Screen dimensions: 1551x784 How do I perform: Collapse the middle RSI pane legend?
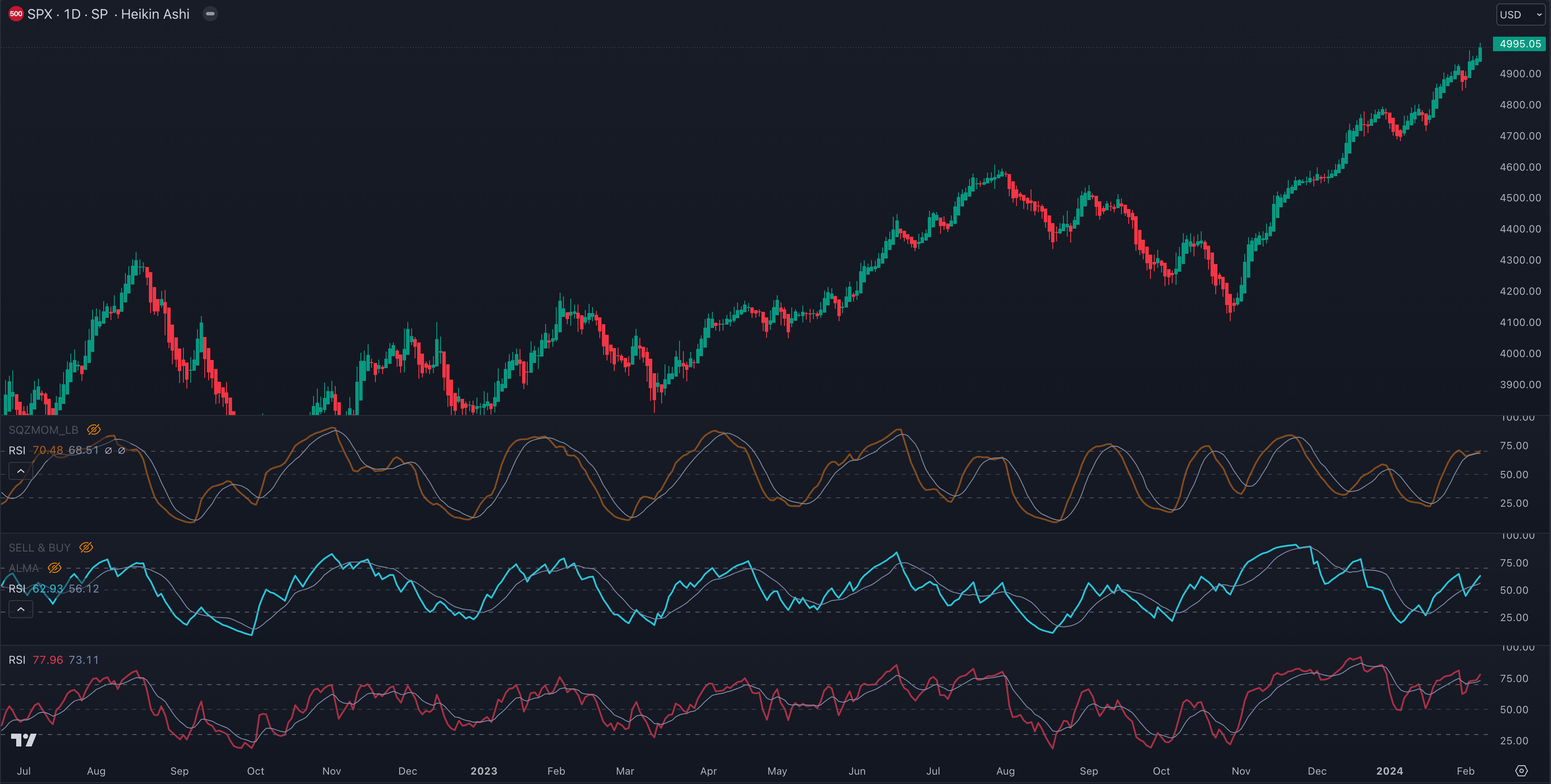pos(20,610)
